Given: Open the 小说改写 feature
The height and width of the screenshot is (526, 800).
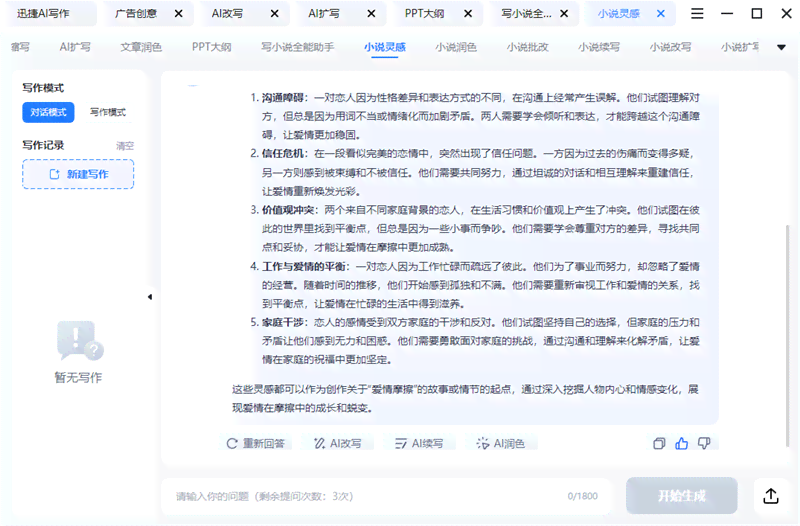Looking at the screenshot, I should (670, 47).
